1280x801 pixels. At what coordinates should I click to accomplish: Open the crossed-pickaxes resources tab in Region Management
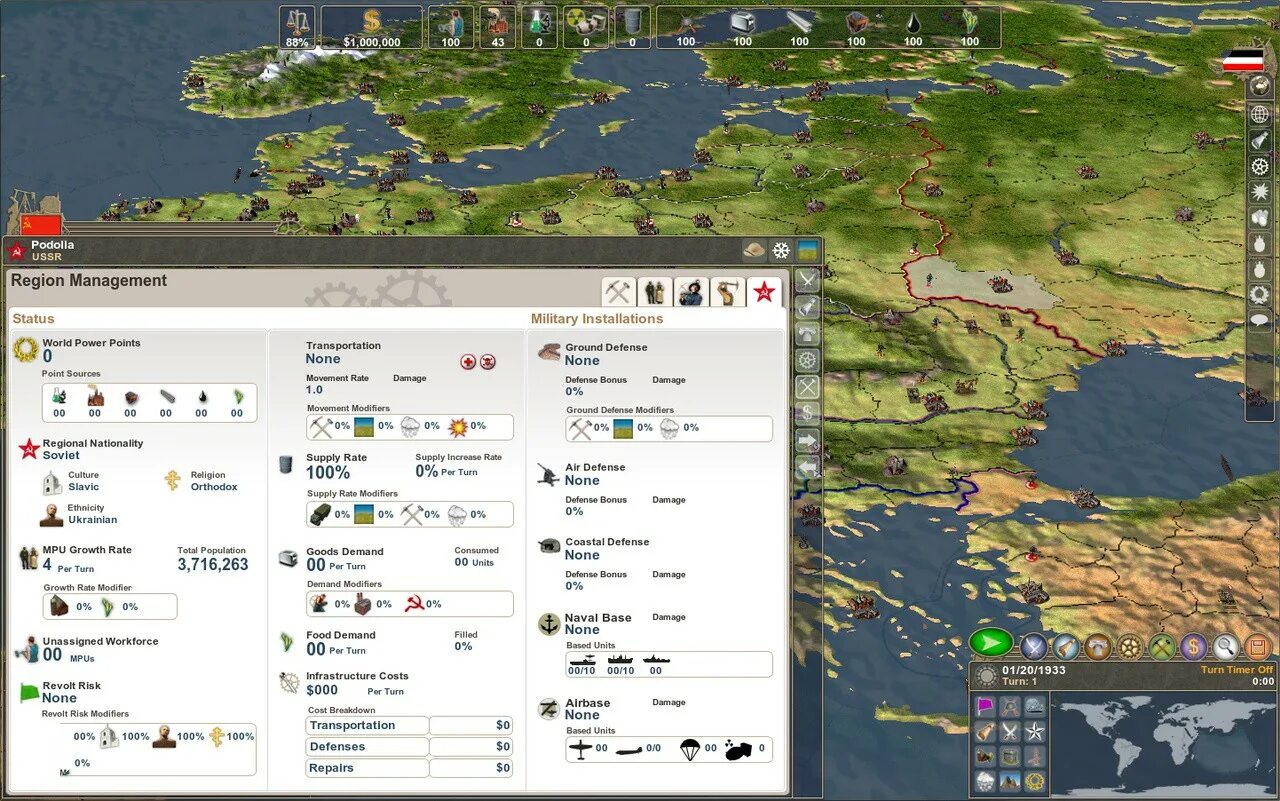(617, 291)
